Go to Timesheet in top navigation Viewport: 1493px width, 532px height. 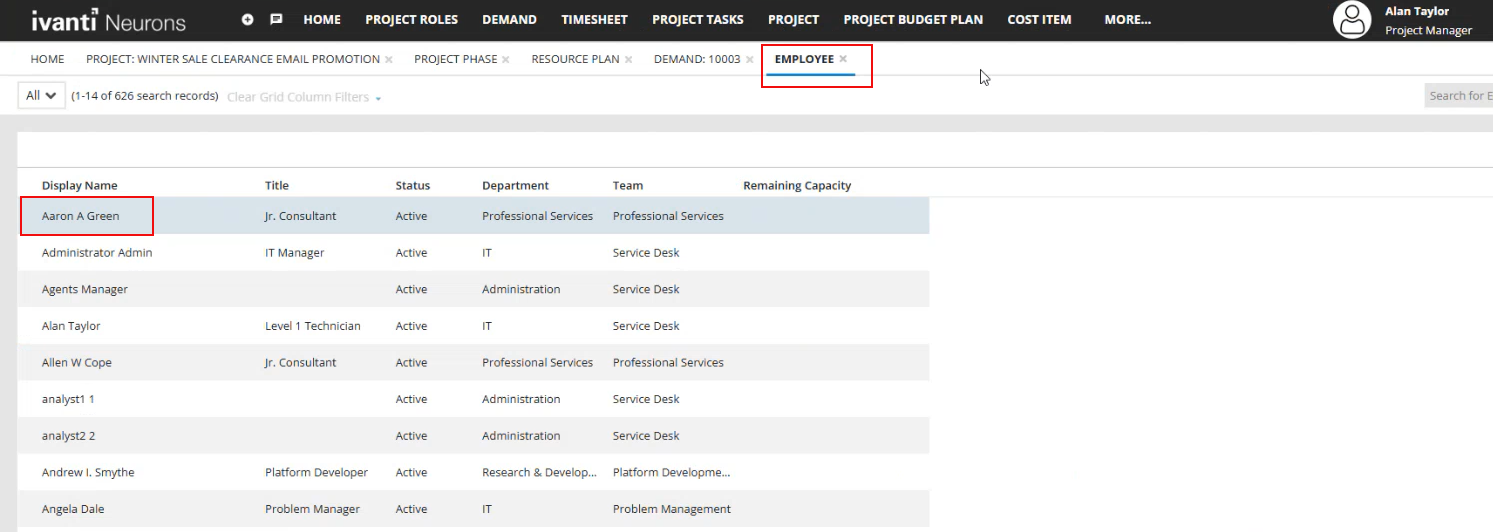[594, 19]
